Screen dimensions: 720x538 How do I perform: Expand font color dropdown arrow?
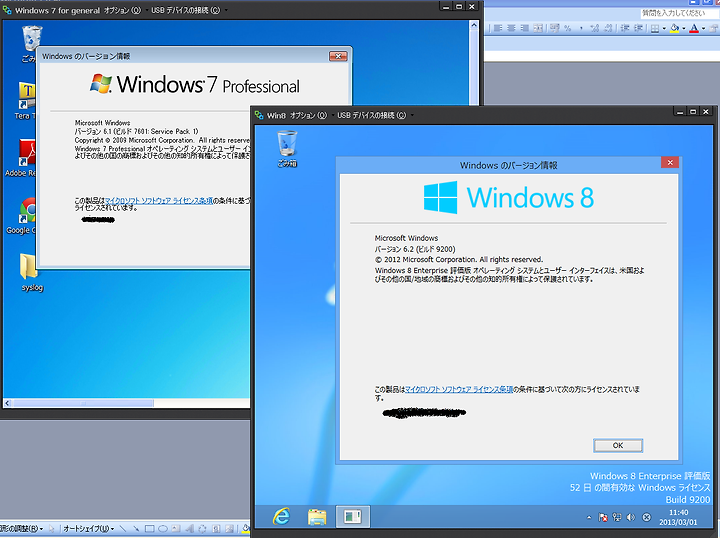[x=703, y=28]
